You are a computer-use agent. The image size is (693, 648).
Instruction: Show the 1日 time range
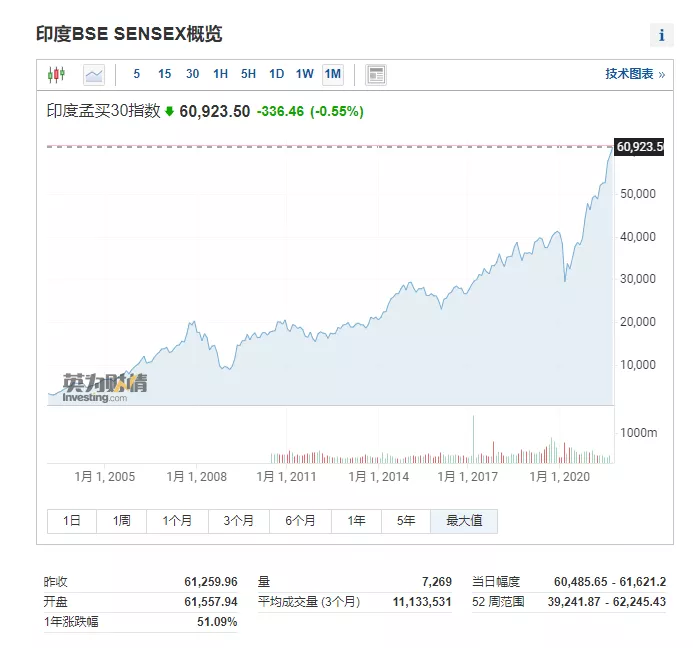72,521
